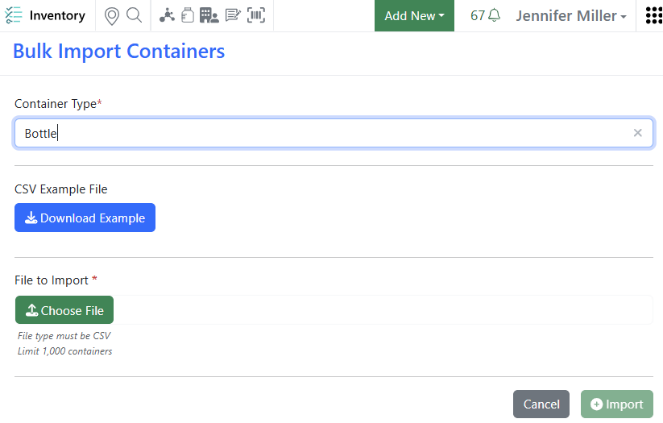
Task: Open the building with person icon
Action: point(209,16)
